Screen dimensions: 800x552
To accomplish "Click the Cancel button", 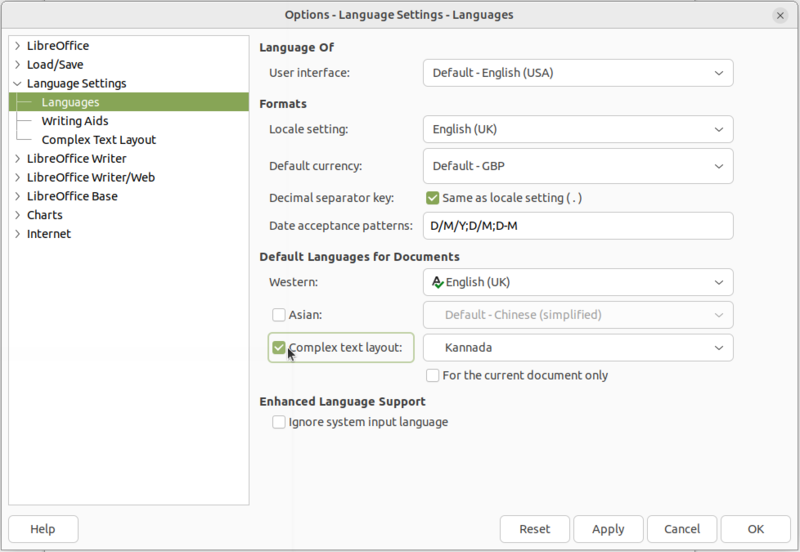I will point(682,529).
